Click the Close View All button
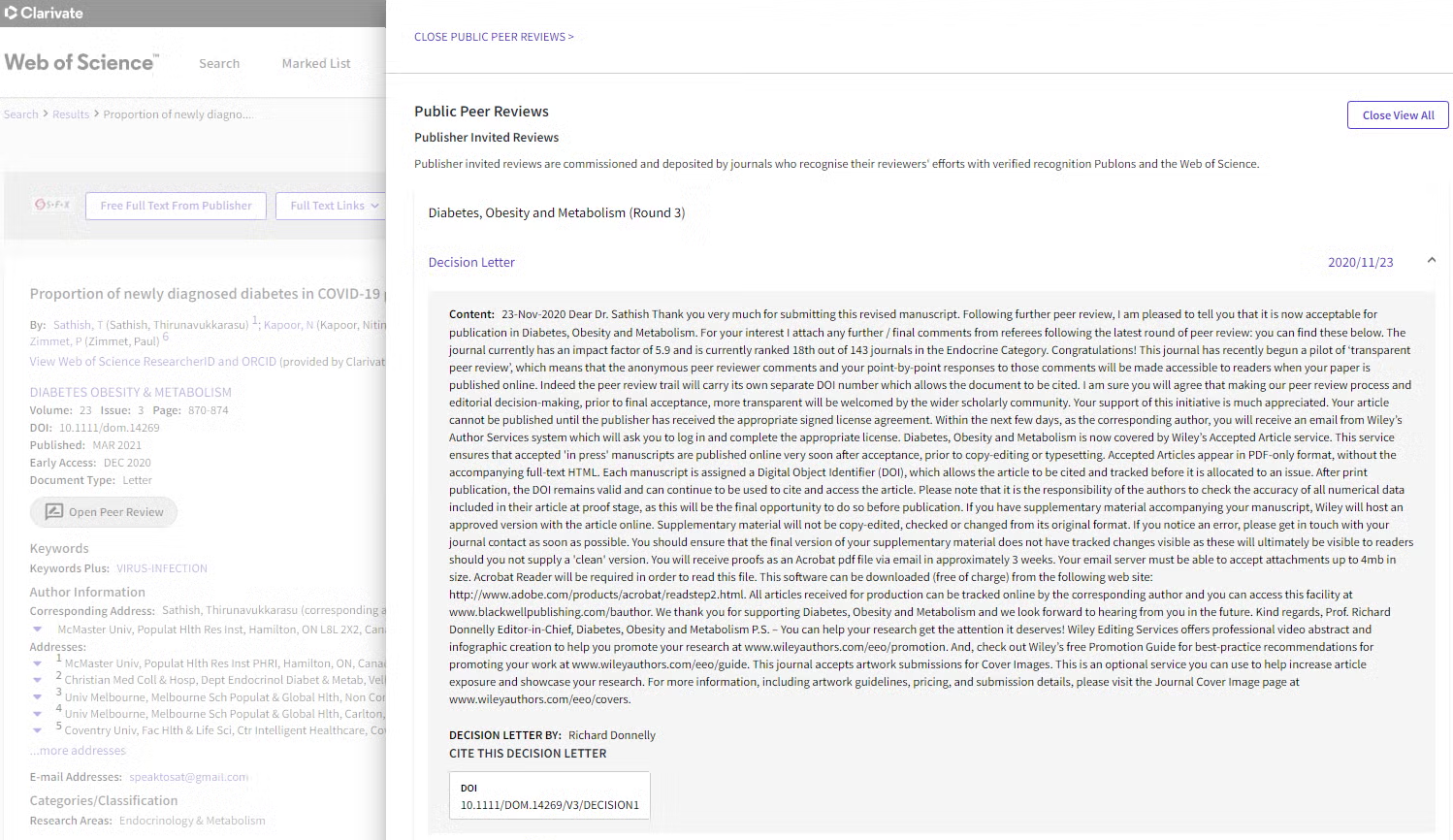 point(1397,115)
